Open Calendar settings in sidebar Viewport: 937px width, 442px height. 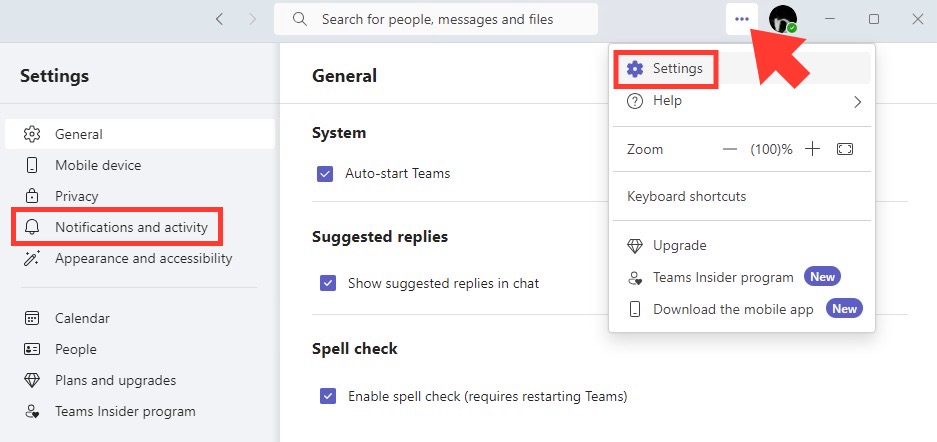pyautogui.click(x=140, y=318)
